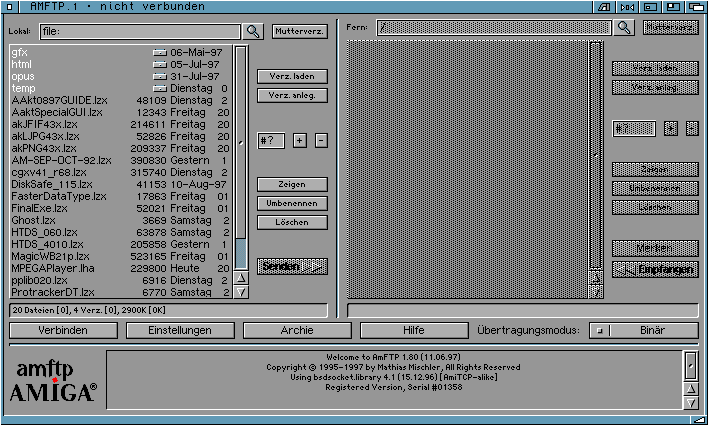The height and width of the screenshot is (425, 708).
Task: Select file AaktSpecialGUI.lzx
Action: point(121,112)
